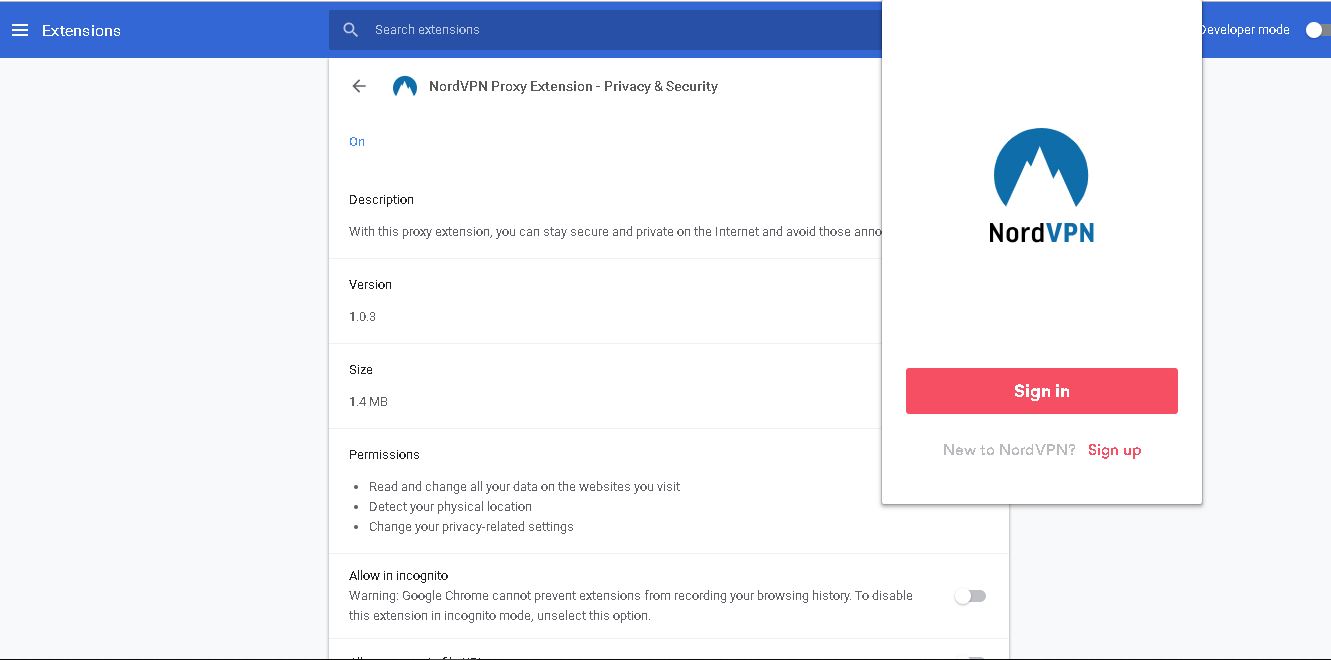Select version number 1.0.3
This screenshot has height=660, width=1331.
pyautogui.click(x=362, y=317)
